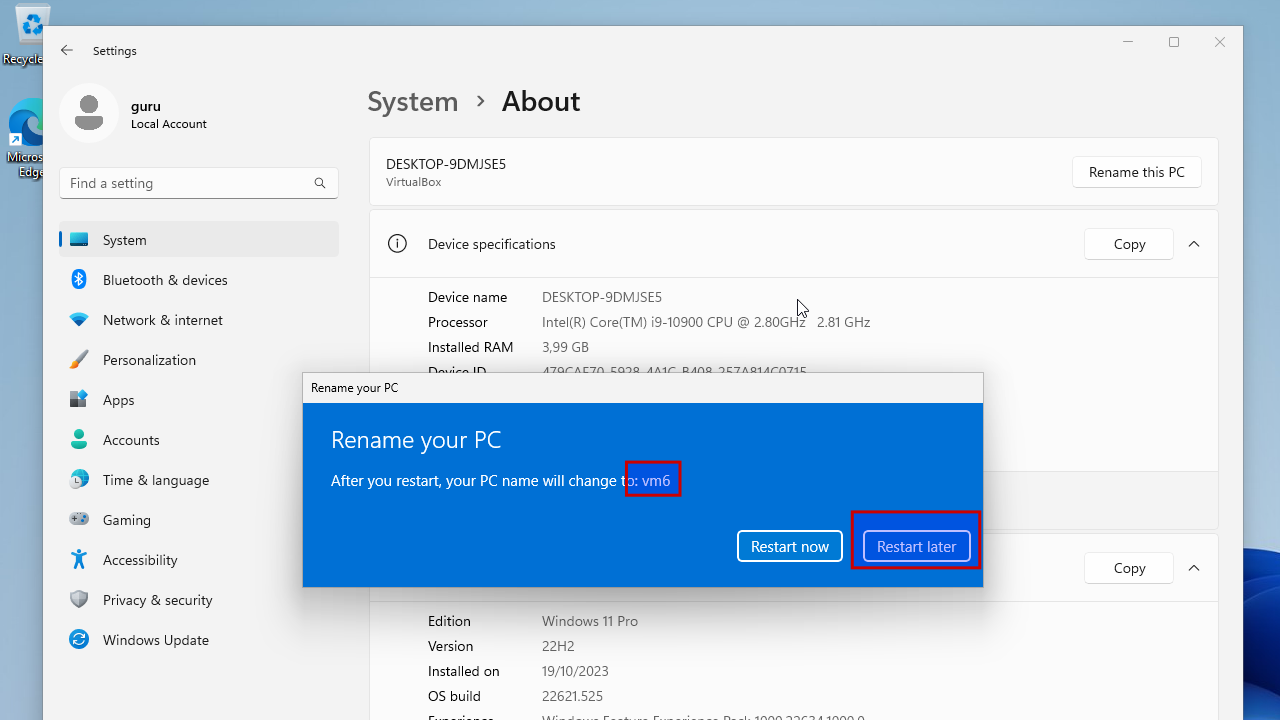Image resolution: width=1280 pixels, height=720 pixels.
Task: Click the VirtualBox label under PC name
Action: 413,182
